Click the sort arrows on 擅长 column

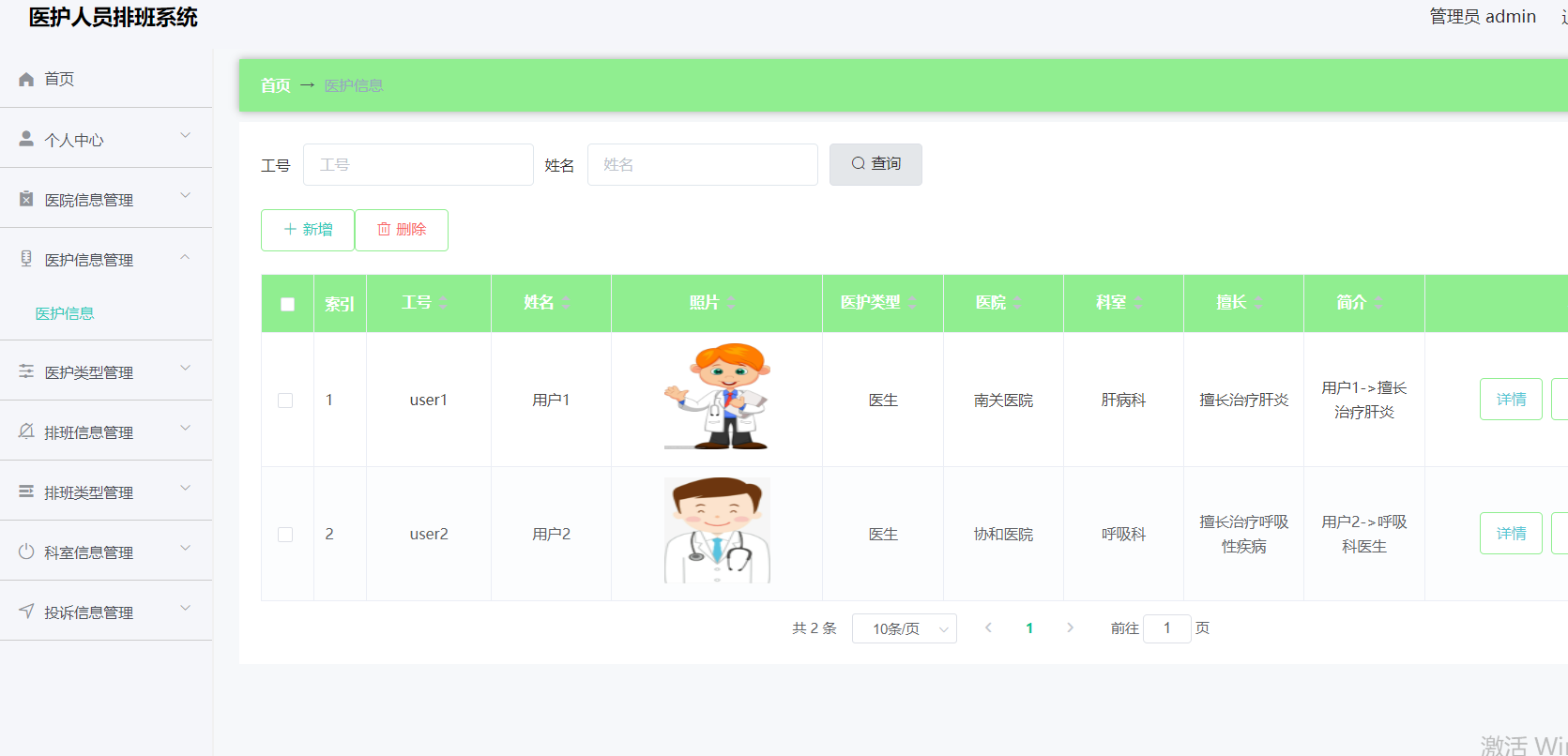pos(1257,303)
